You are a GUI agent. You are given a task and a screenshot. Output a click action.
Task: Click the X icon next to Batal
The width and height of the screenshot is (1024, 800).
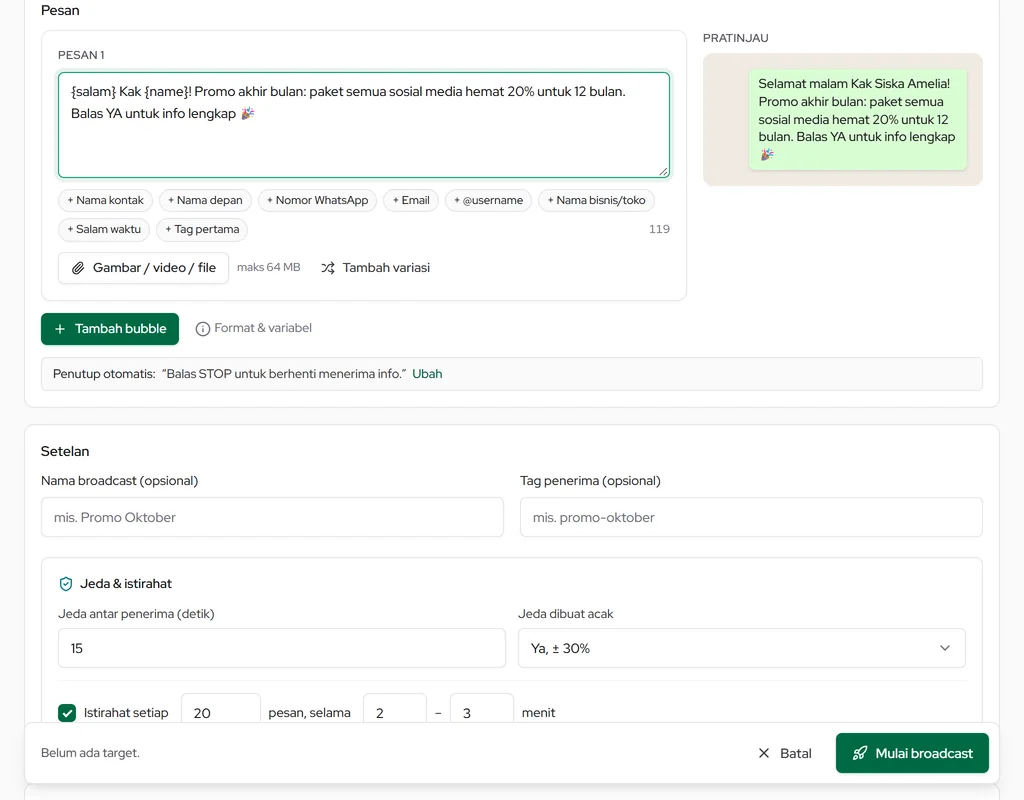(x=763, y=753)
